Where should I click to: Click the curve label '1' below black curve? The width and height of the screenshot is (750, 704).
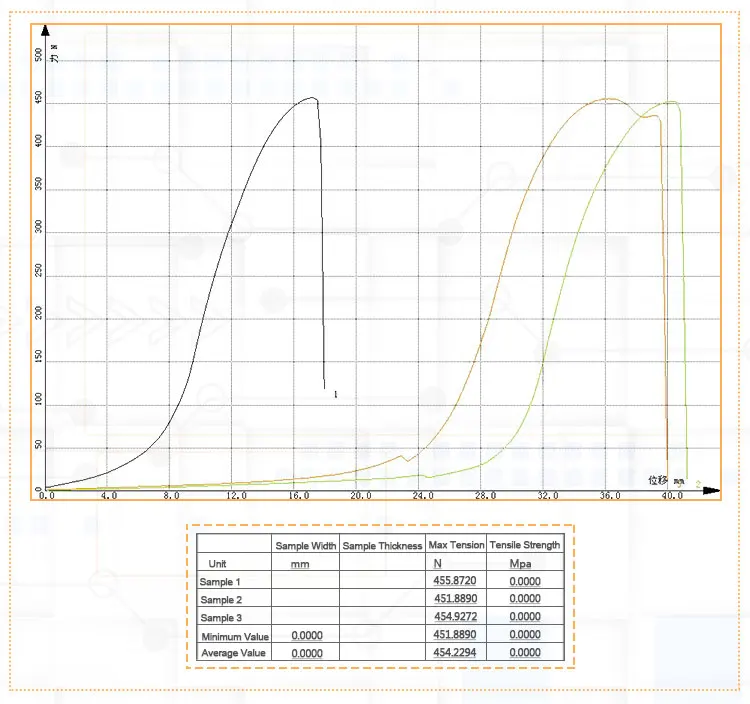tap(335, 395)
